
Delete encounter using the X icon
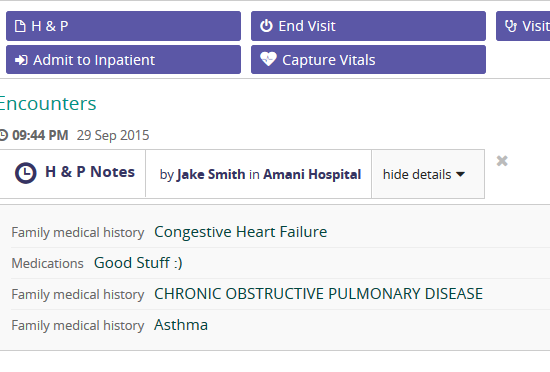click(502, 161)
